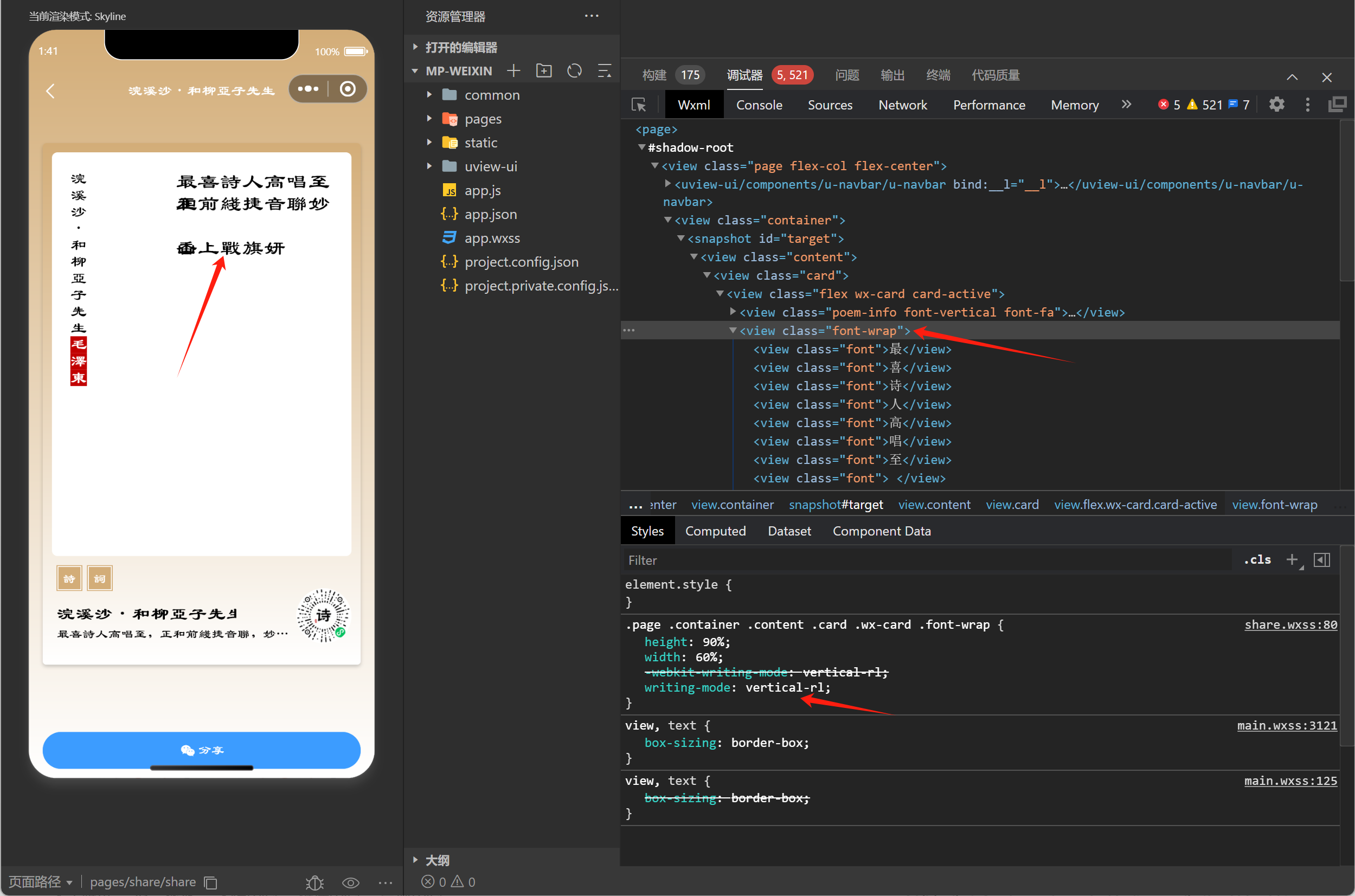Tap the blue share button in the simulator
Image resolution: width=1355 pixels, height=896 pixels.
tap(201, 750)
